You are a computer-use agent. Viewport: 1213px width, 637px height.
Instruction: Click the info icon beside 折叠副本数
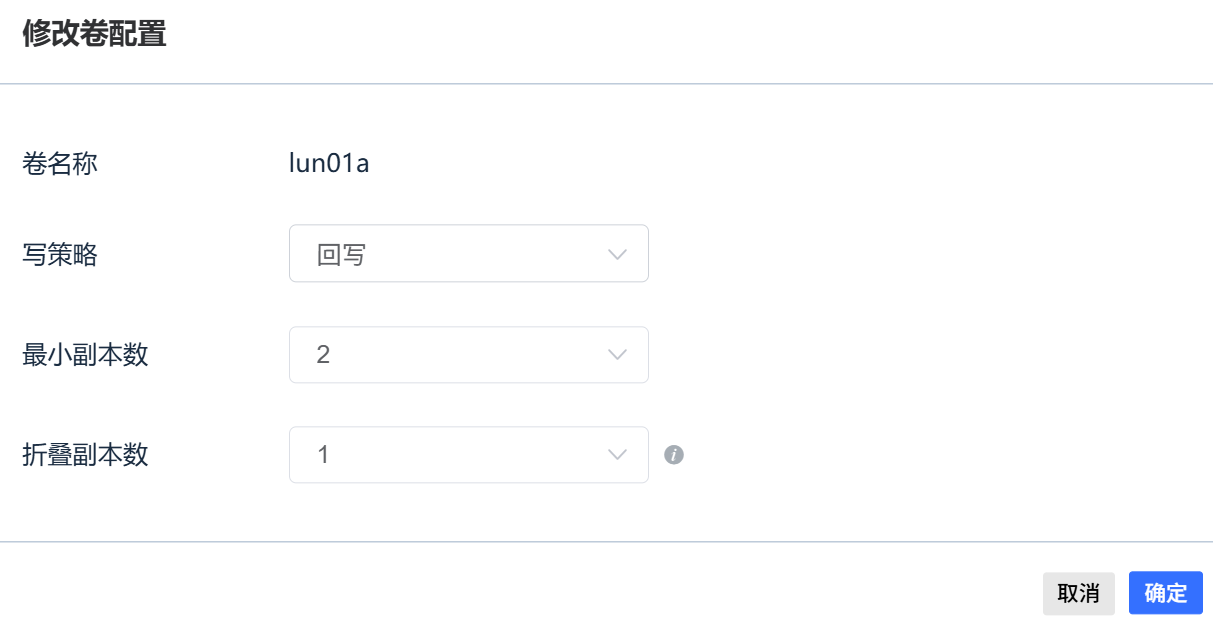pos(674,455)
